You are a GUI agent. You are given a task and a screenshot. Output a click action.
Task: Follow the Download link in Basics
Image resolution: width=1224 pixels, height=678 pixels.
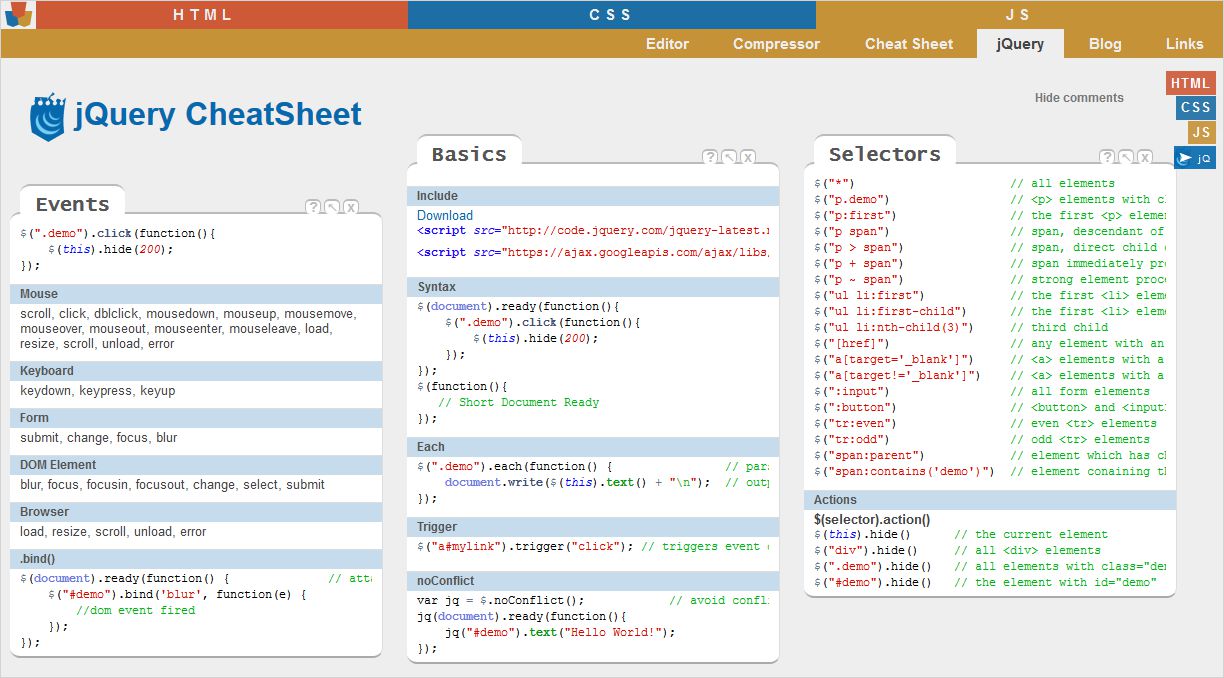[x=445, y=215]
